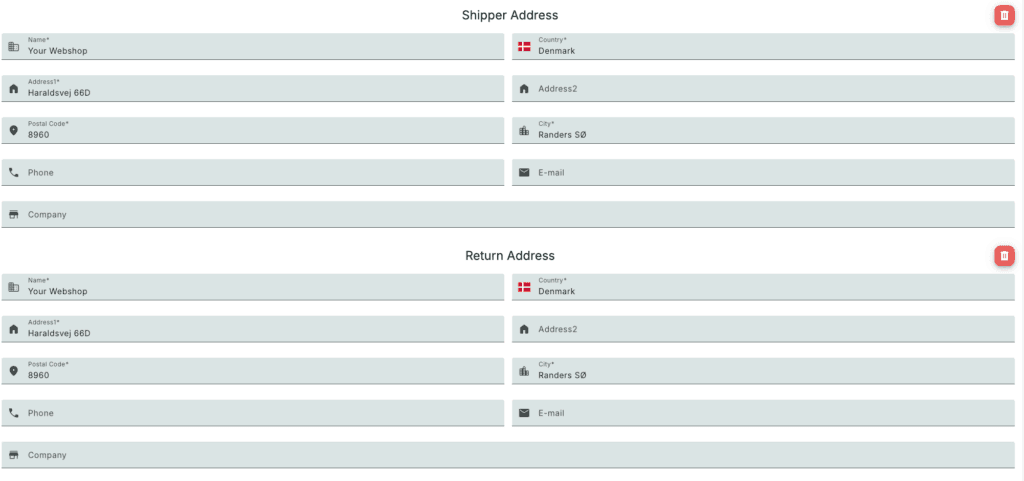1024x481 pixels.
Task: Delete the Return Address section
Action: coord(1004,256)
